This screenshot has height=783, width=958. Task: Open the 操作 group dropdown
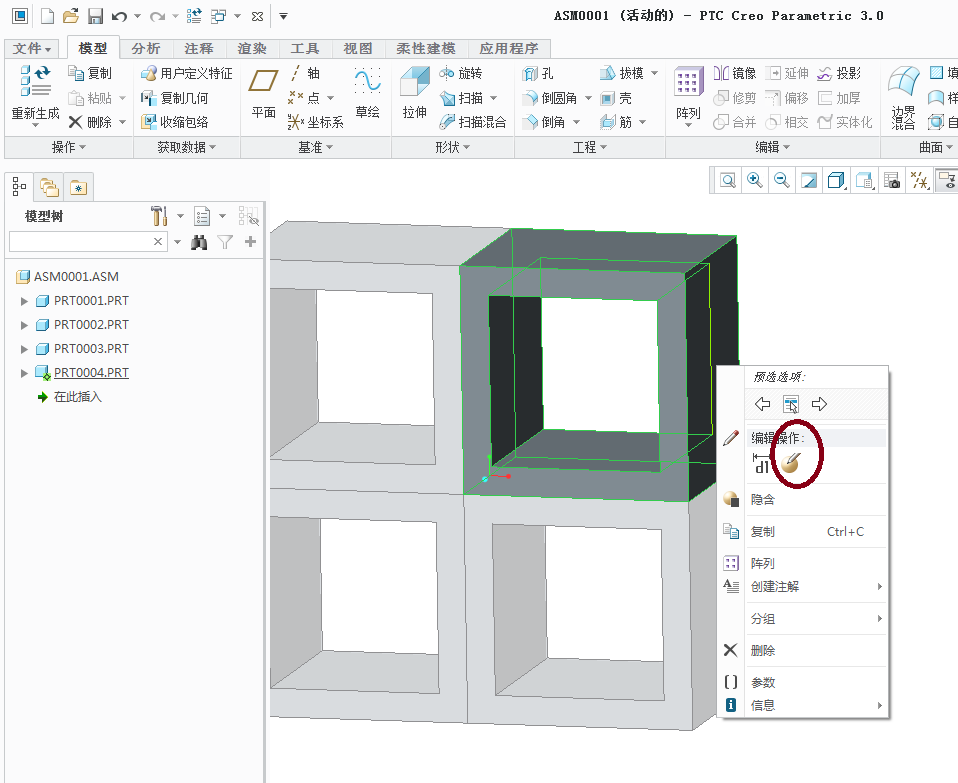point(69,147)
